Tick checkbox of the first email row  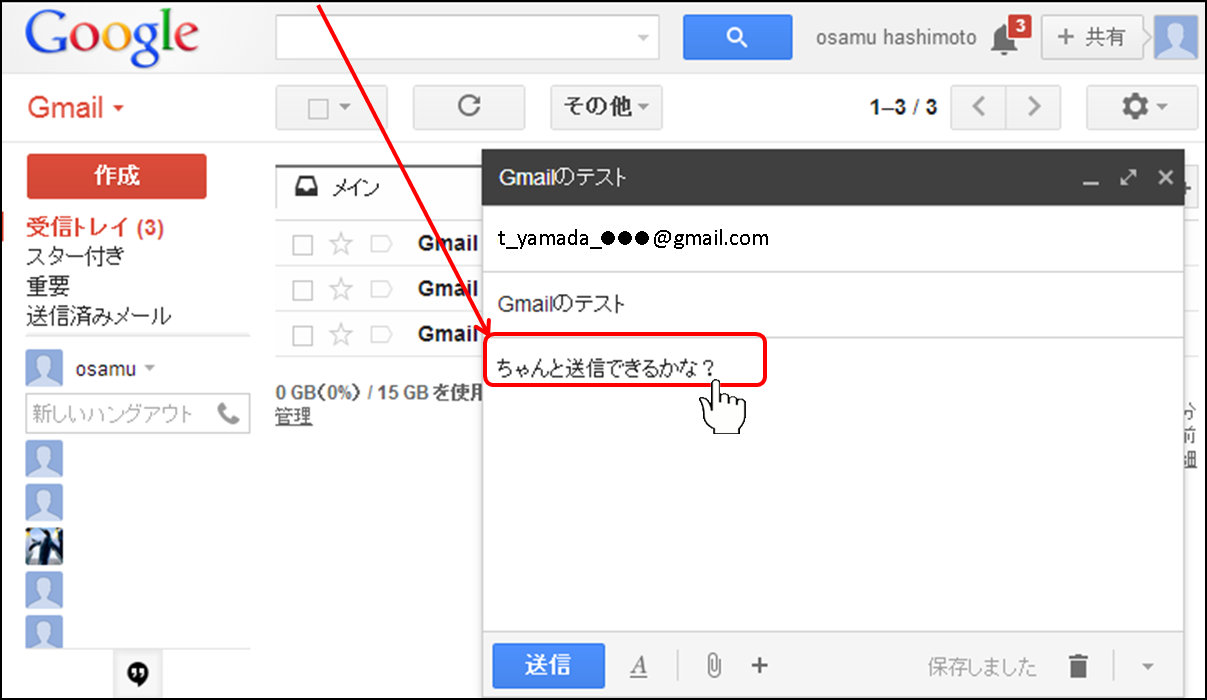point(303,244)
